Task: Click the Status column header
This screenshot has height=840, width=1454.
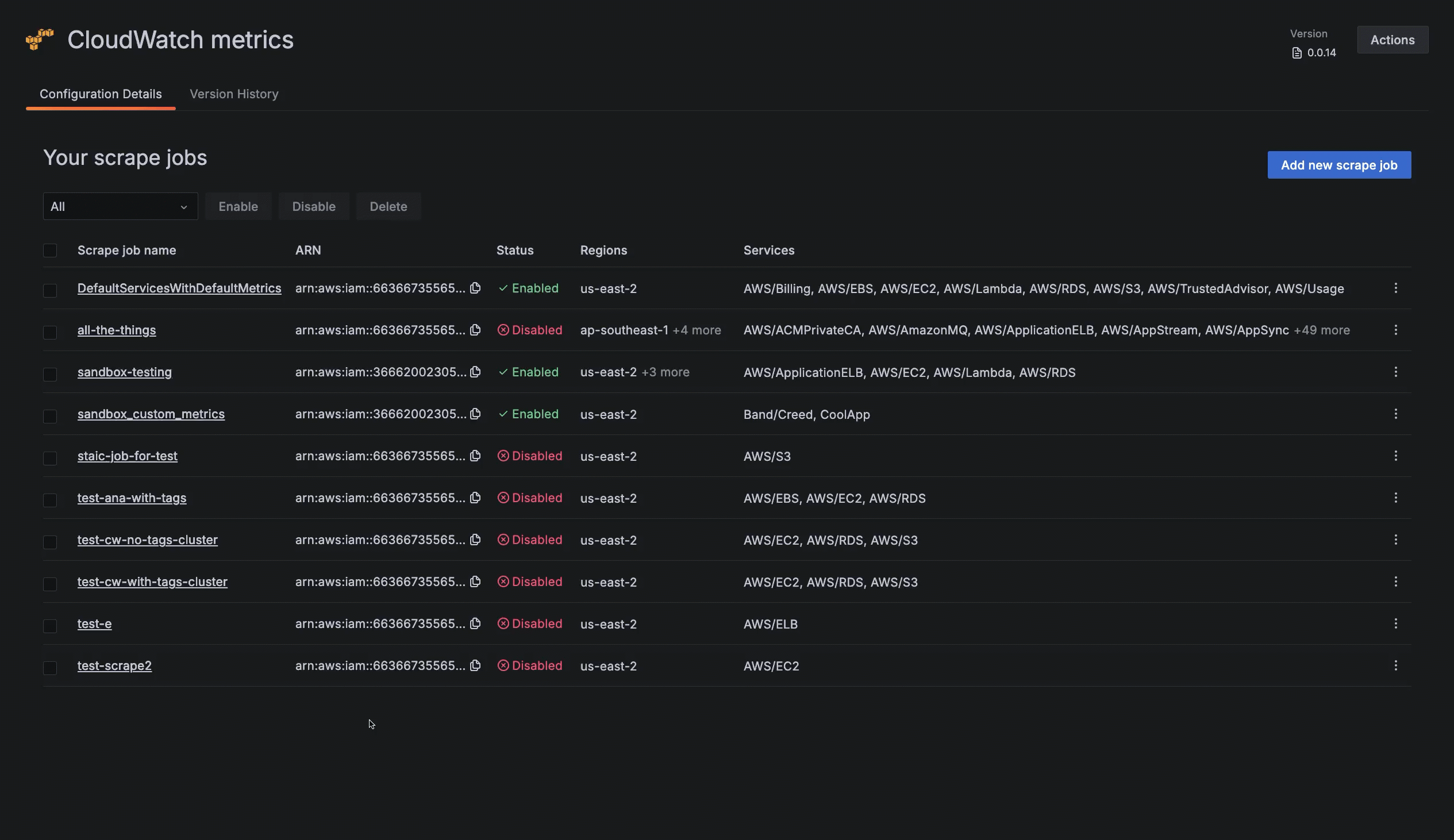Action: 515,251
